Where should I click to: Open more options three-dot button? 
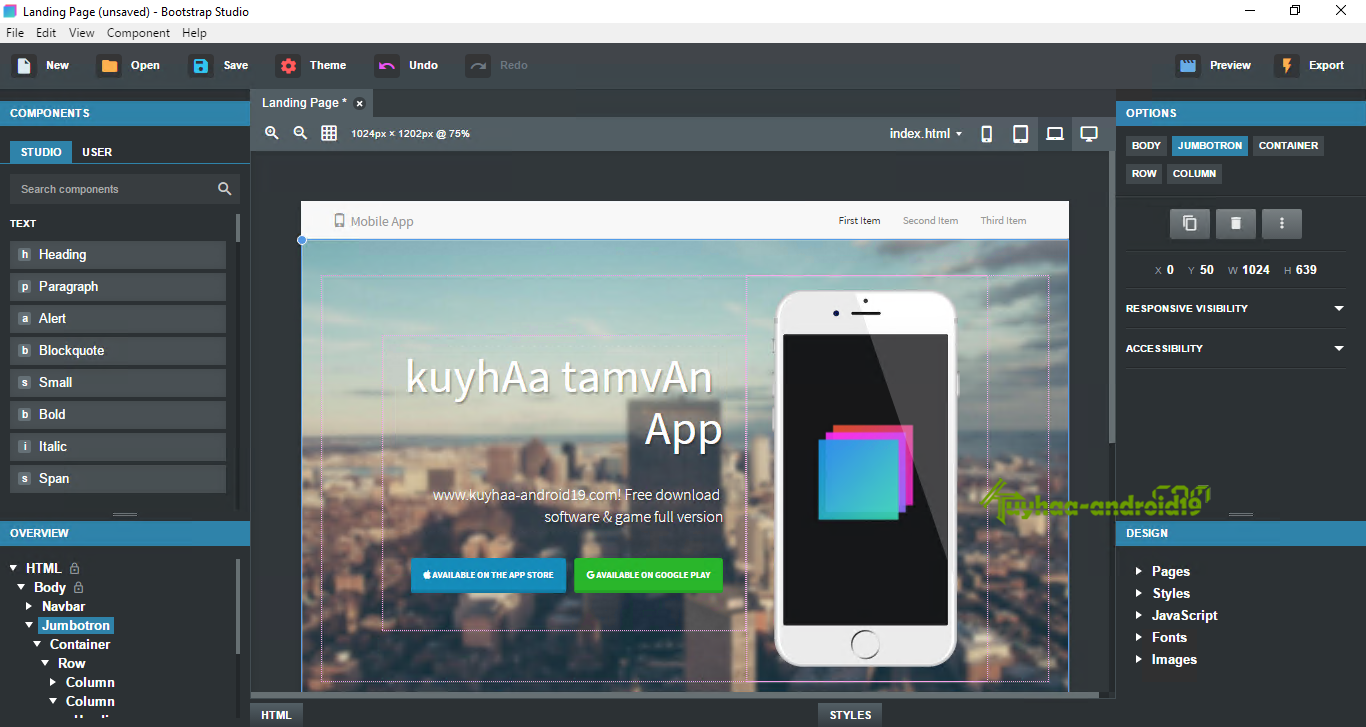point(1282,224)
